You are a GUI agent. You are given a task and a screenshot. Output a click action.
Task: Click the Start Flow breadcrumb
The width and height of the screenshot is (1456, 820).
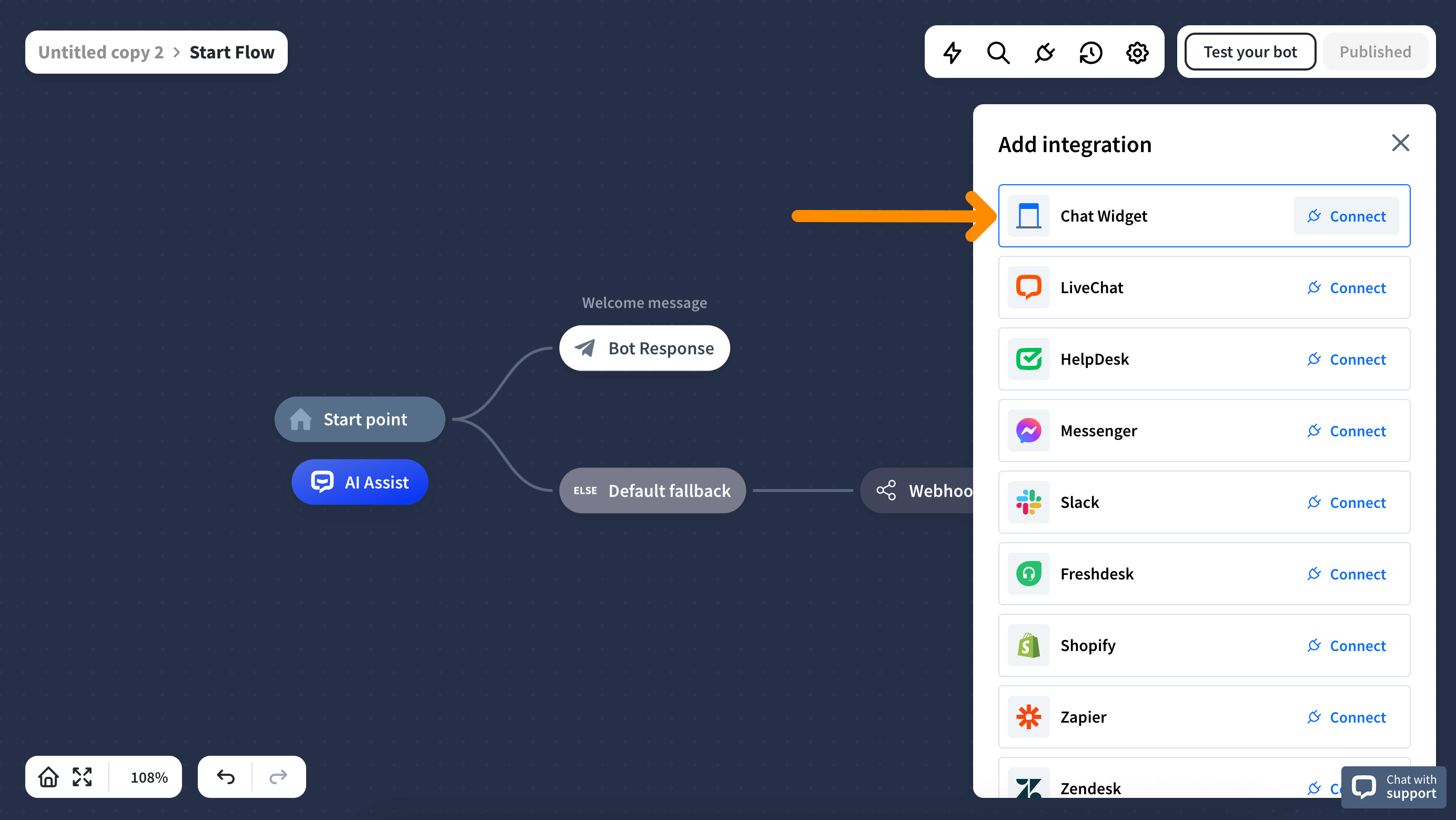(232, 52)
